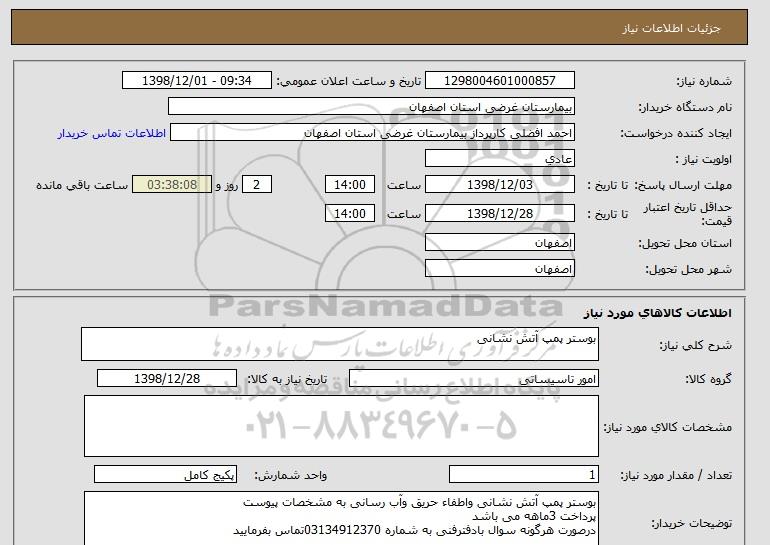
Task: Select the label گروه کالا
Action: coord(709,379)
